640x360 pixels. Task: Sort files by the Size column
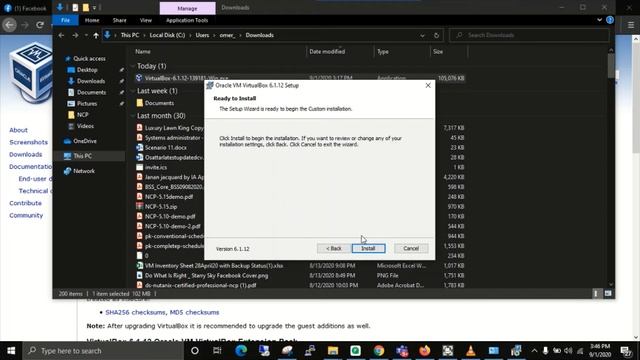(438, 51)
